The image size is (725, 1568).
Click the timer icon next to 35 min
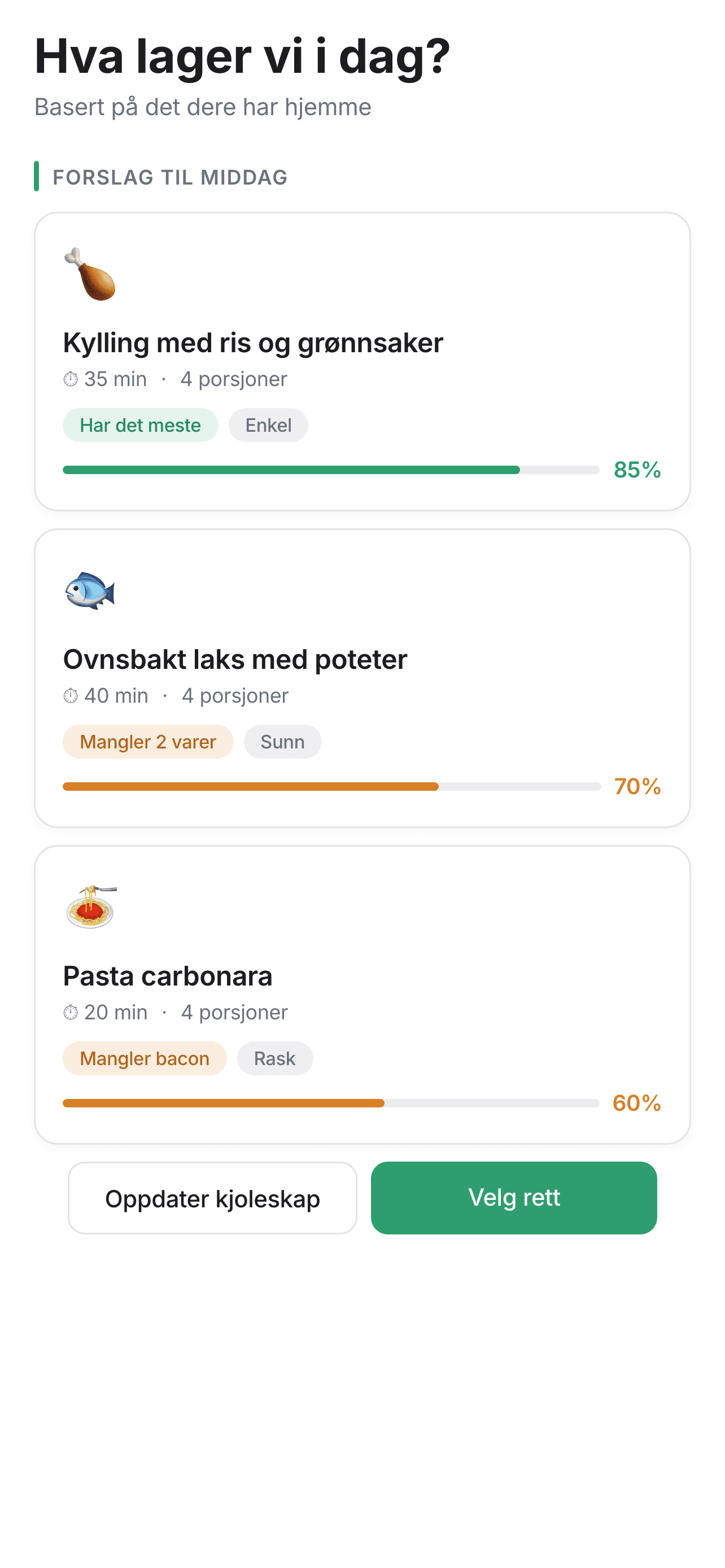(71, 378)
